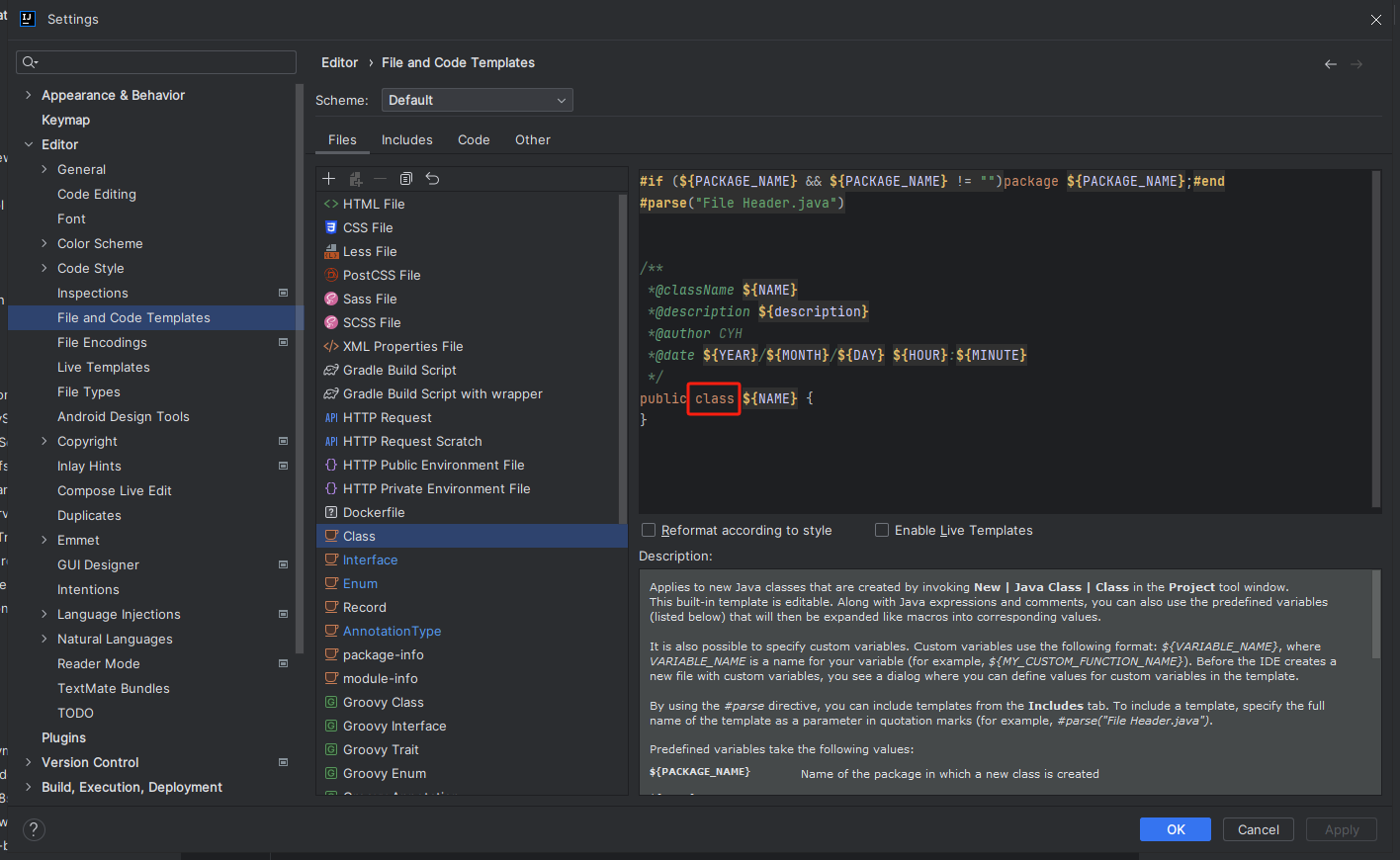Switch to the Includes tab
The height and width of the screenshot is (860, 1400).
(x=407, y=139)
